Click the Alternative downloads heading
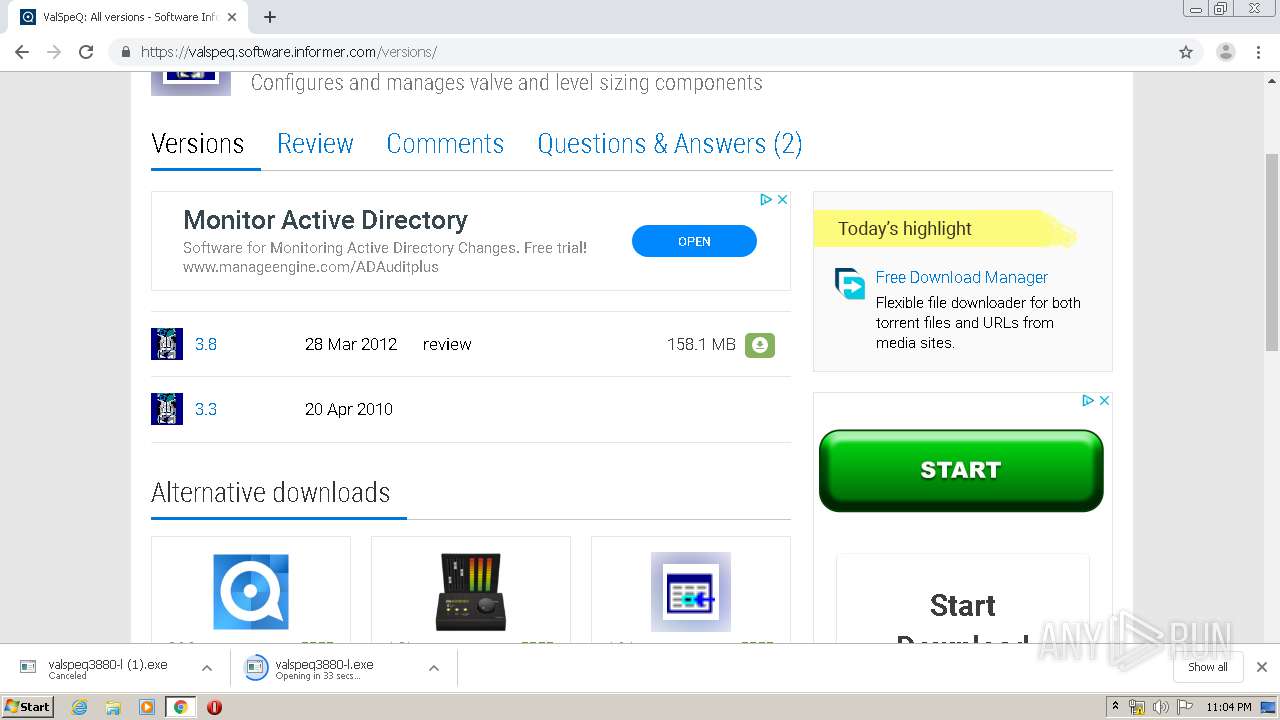Screen dimensions: 1280x720 [270, 493]
